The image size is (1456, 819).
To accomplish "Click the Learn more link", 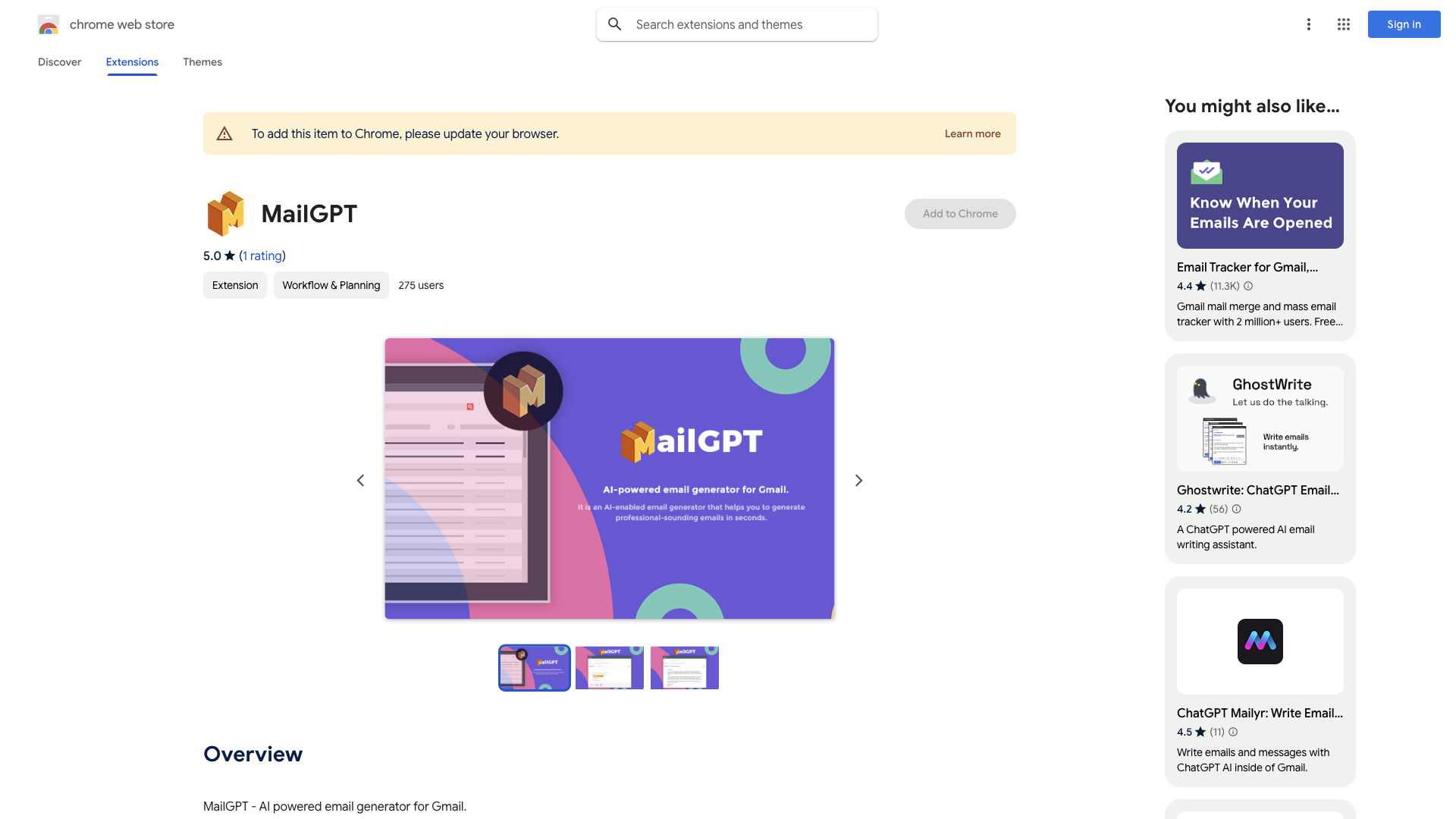I will point(972,133).
